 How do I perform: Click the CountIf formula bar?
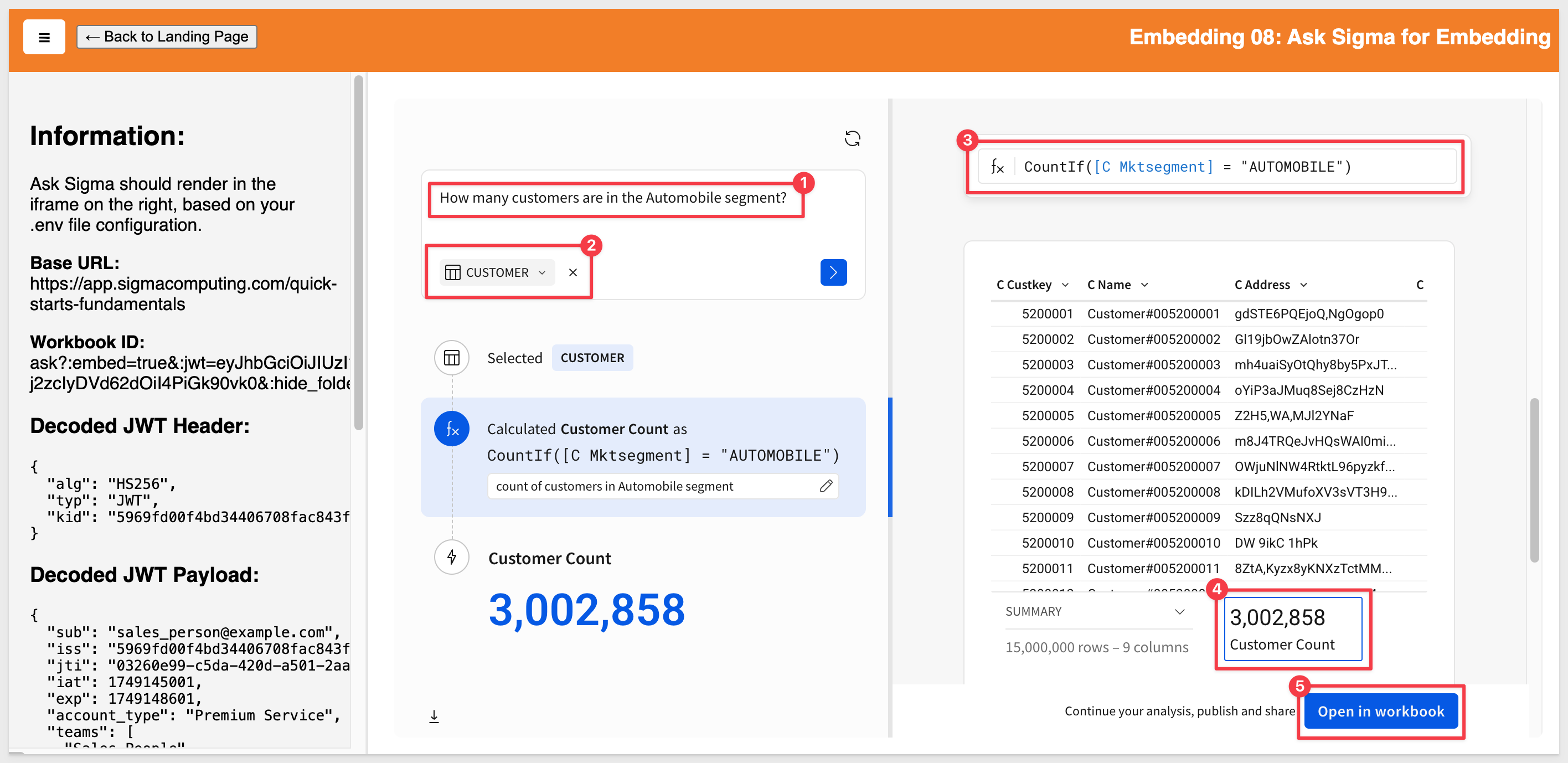click(1218, 166)
